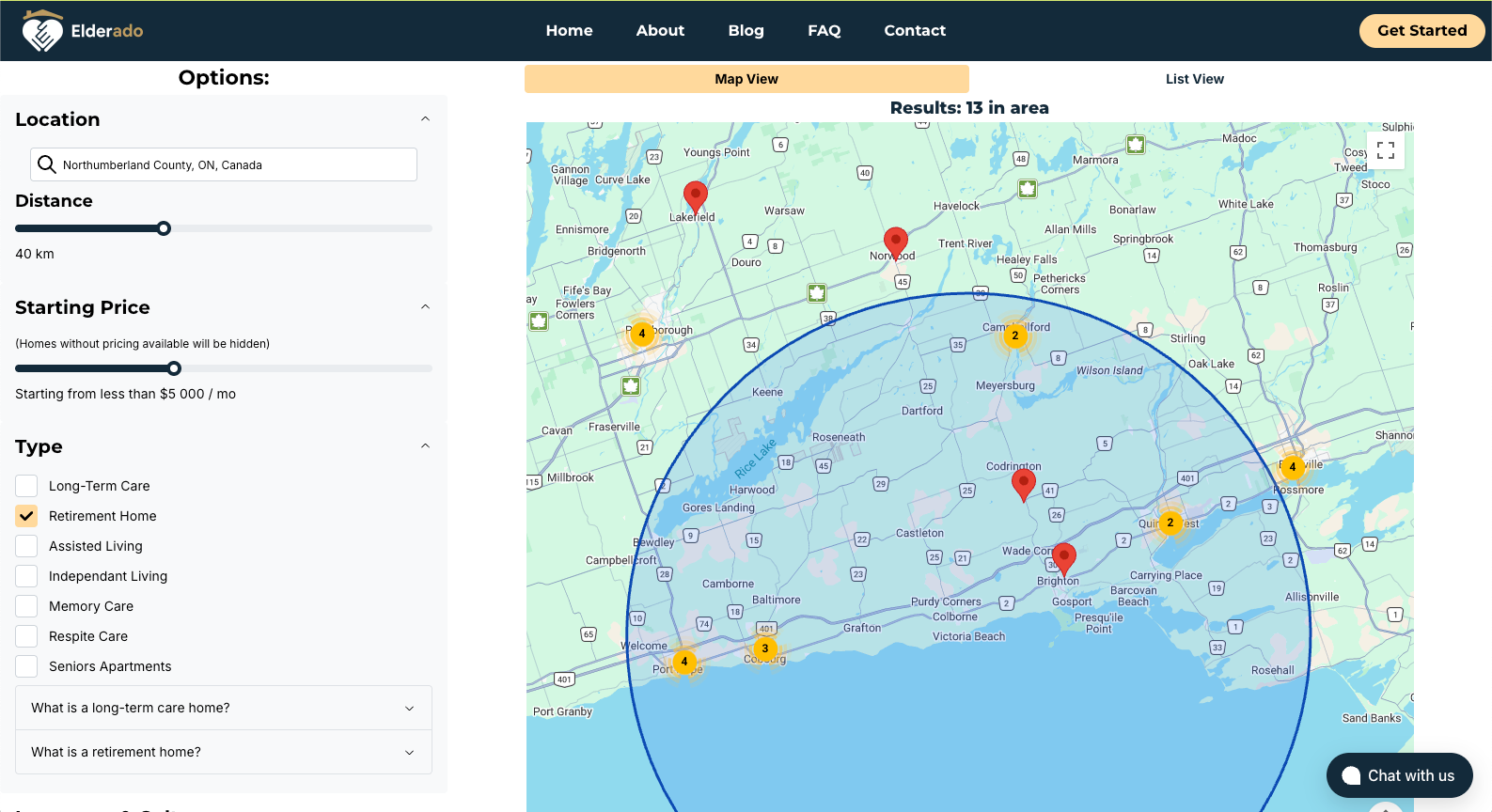Screen dimensions: 1492x812
Task: Open the red pin near Codrington
Action: (1024, 485)
